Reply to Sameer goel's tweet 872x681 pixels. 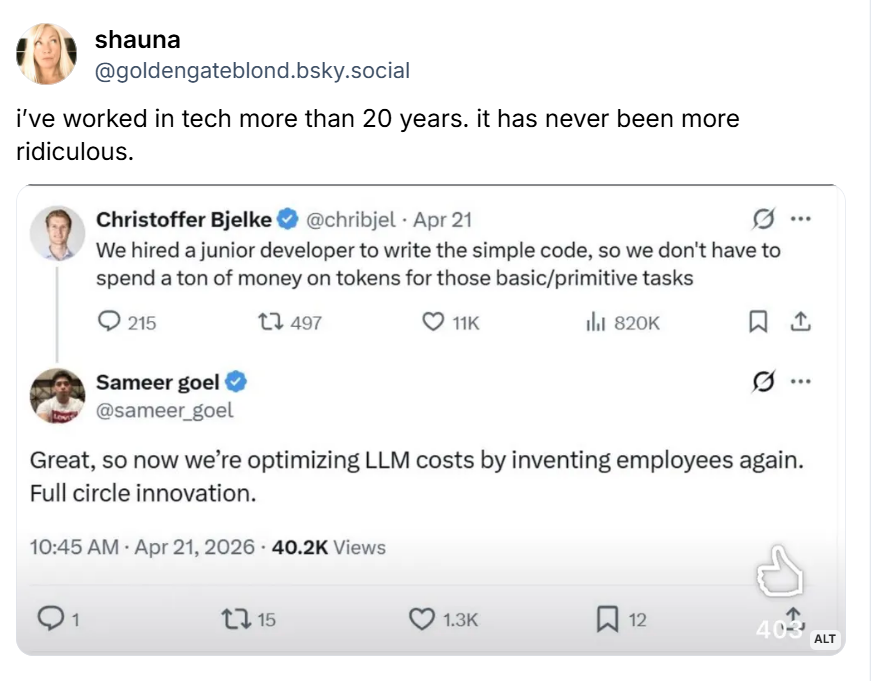[x=49, y=620]
